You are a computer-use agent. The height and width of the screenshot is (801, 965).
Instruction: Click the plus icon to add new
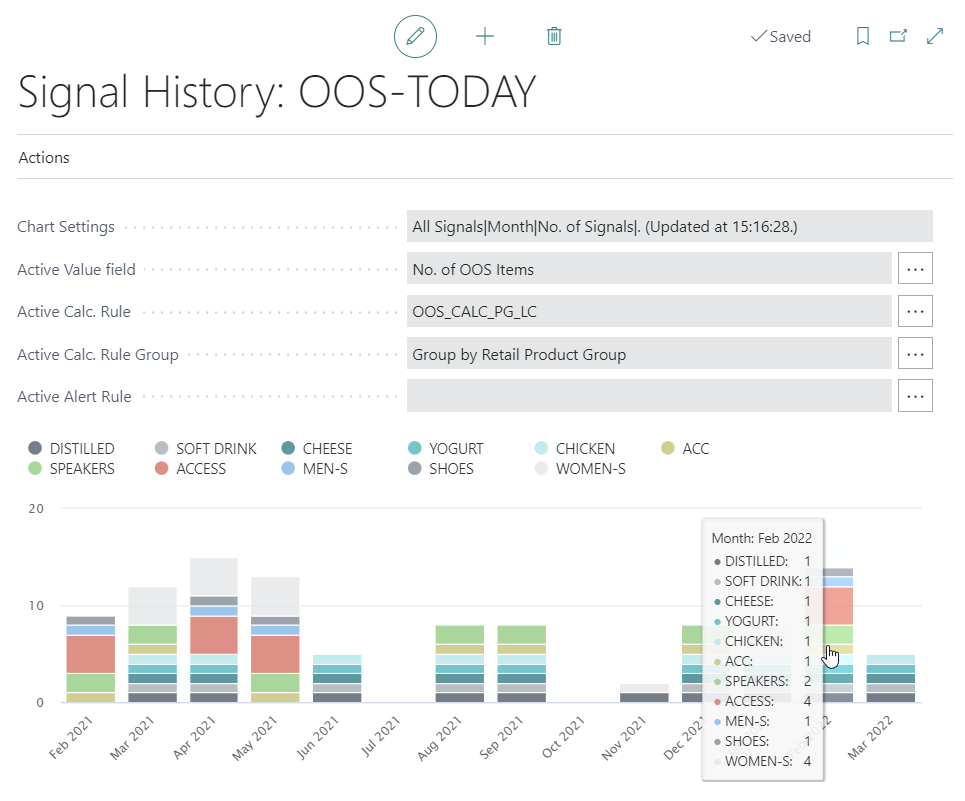[485, 36]
